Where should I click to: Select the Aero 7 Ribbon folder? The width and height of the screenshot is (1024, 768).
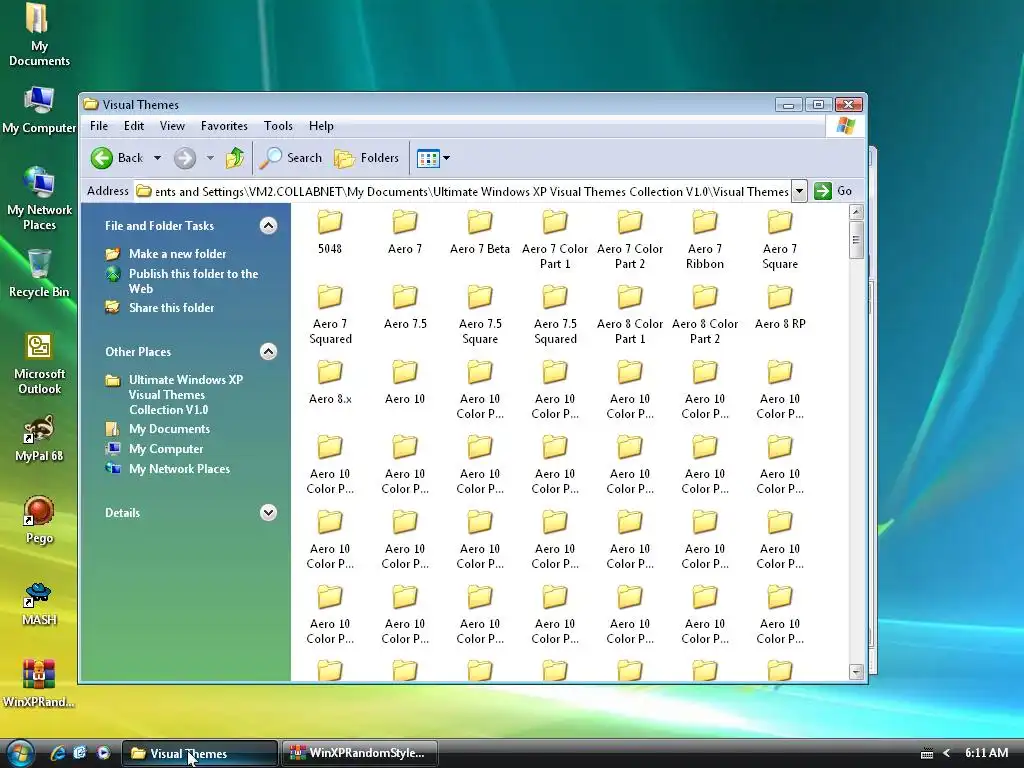click(x=705, y=240)
